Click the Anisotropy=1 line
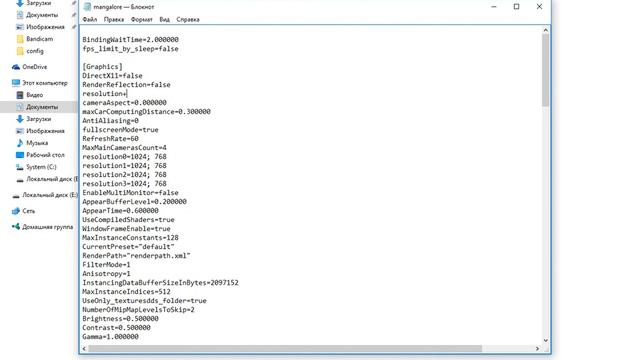The image size is (640, 360). [x=107, y=274]
